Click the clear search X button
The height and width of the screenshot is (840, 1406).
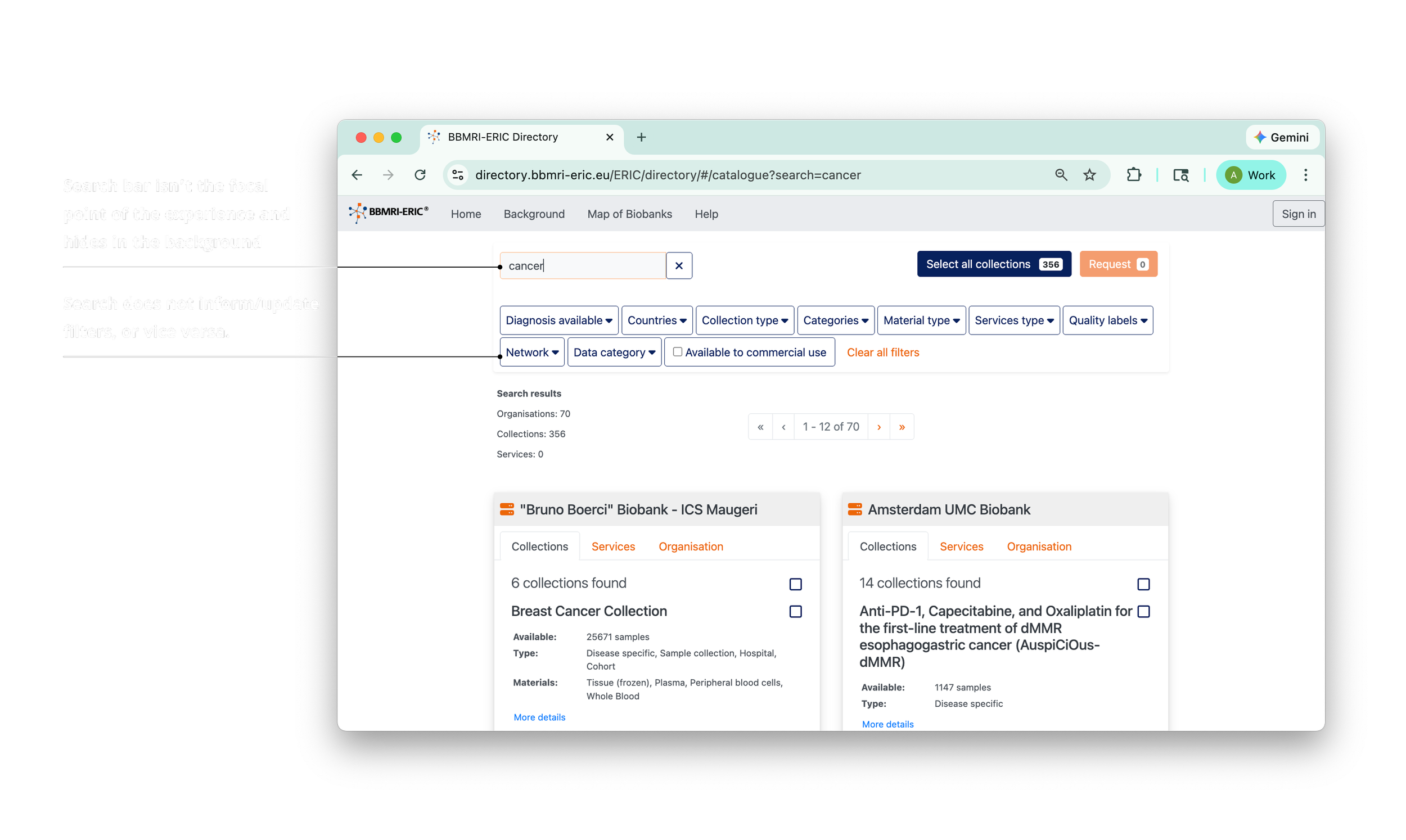pyautogui.click(x=679, y=265)
